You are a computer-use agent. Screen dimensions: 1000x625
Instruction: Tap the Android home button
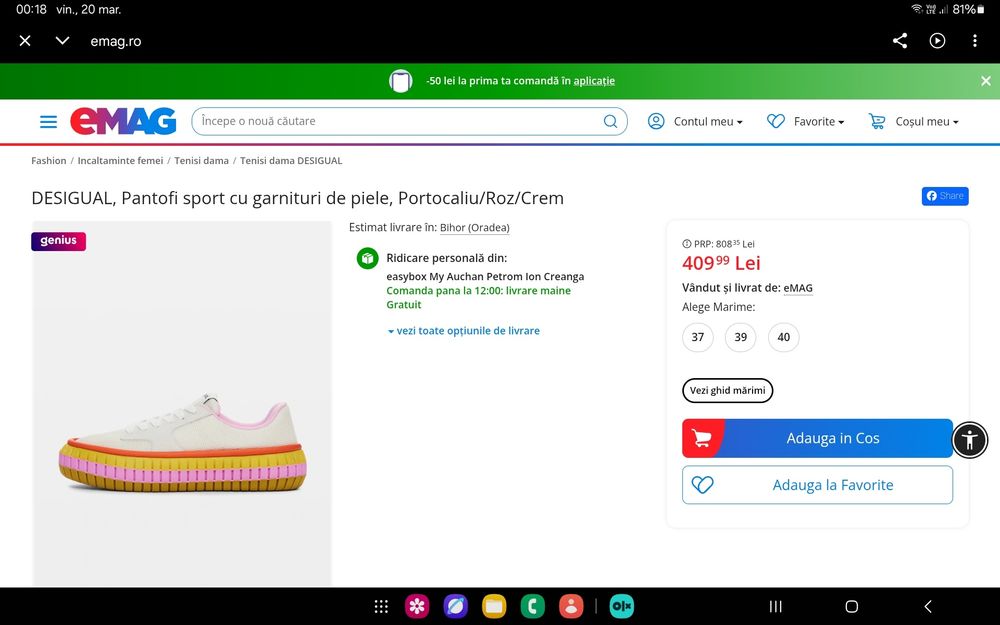tap(851, 607)
